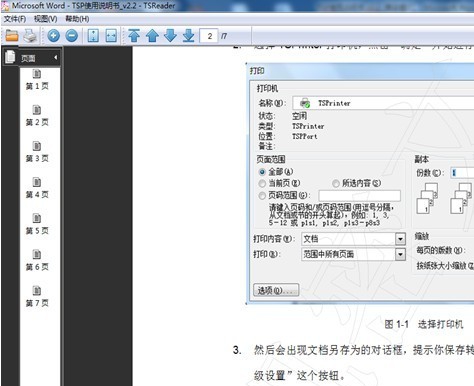Click the TSPPort location text
474x386 pixels.
[x=305, y=136]
